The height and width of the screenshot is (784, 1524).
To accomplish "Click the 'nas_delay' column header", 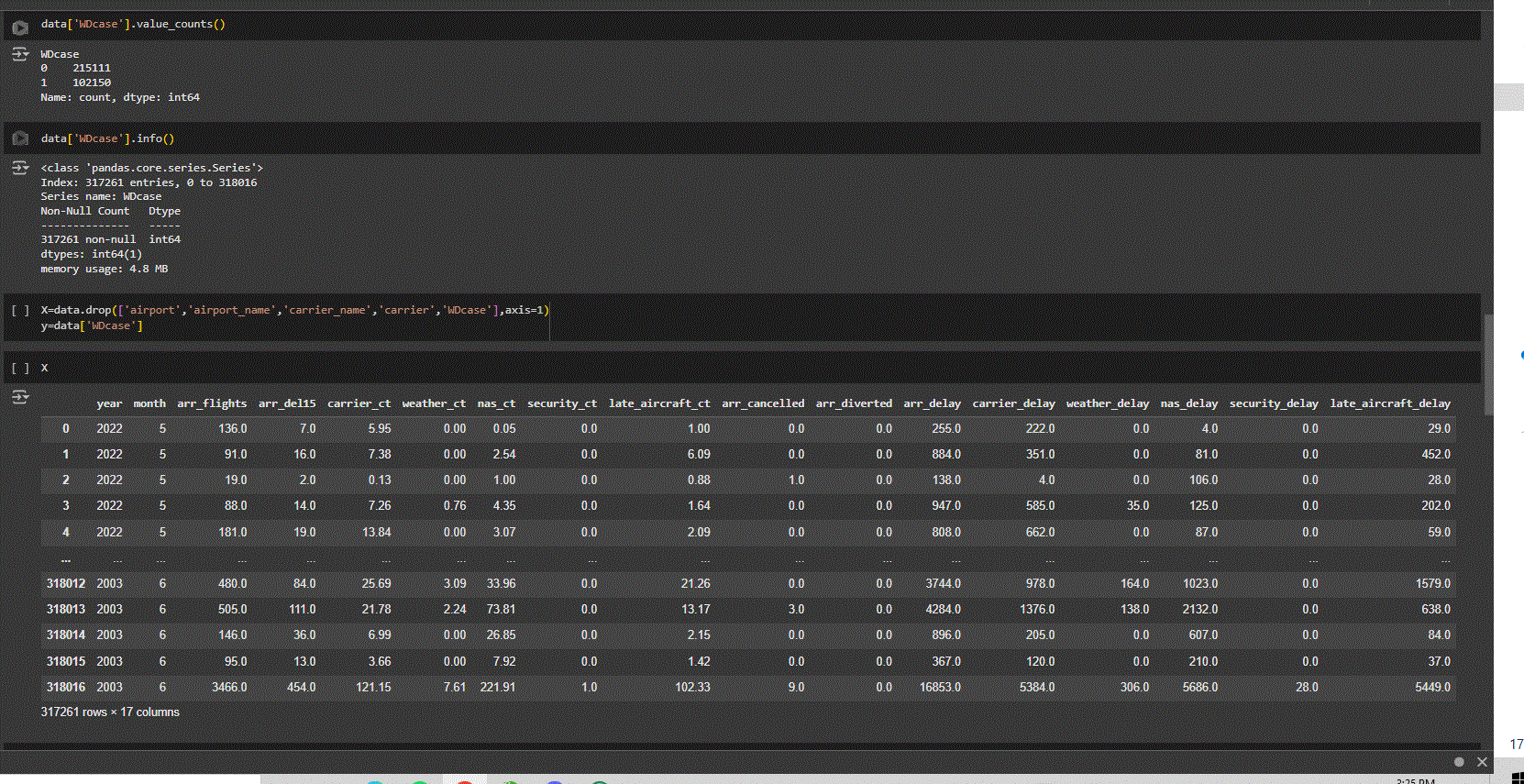I will tap(1189, 403).
